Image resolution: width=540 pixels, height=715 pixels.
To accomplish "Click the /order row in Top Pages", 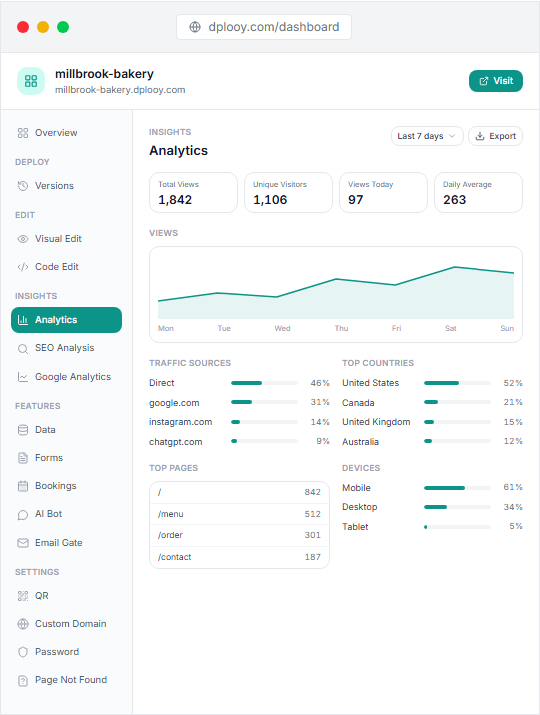I will pos(239,535).
